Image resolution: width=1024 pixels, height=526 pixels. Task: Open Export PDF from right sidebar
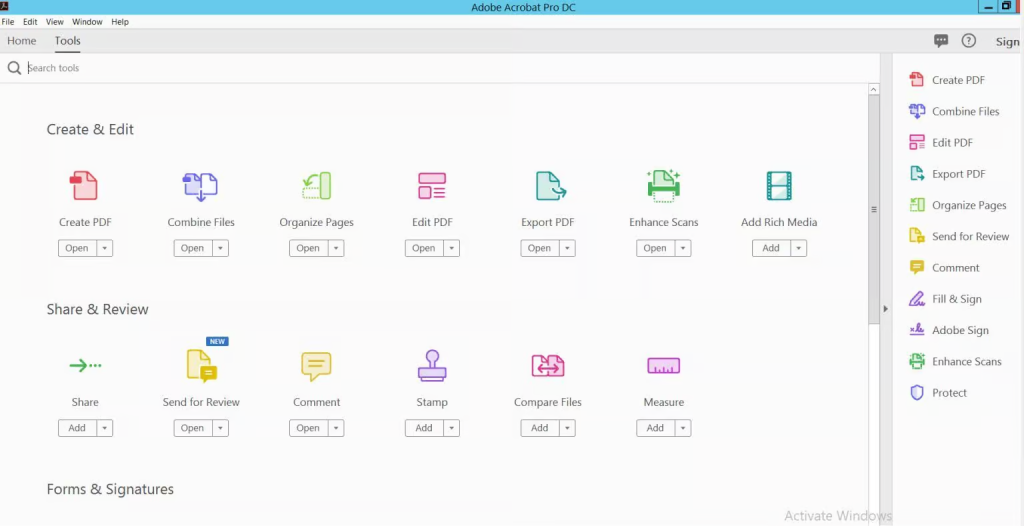[948, 174]
